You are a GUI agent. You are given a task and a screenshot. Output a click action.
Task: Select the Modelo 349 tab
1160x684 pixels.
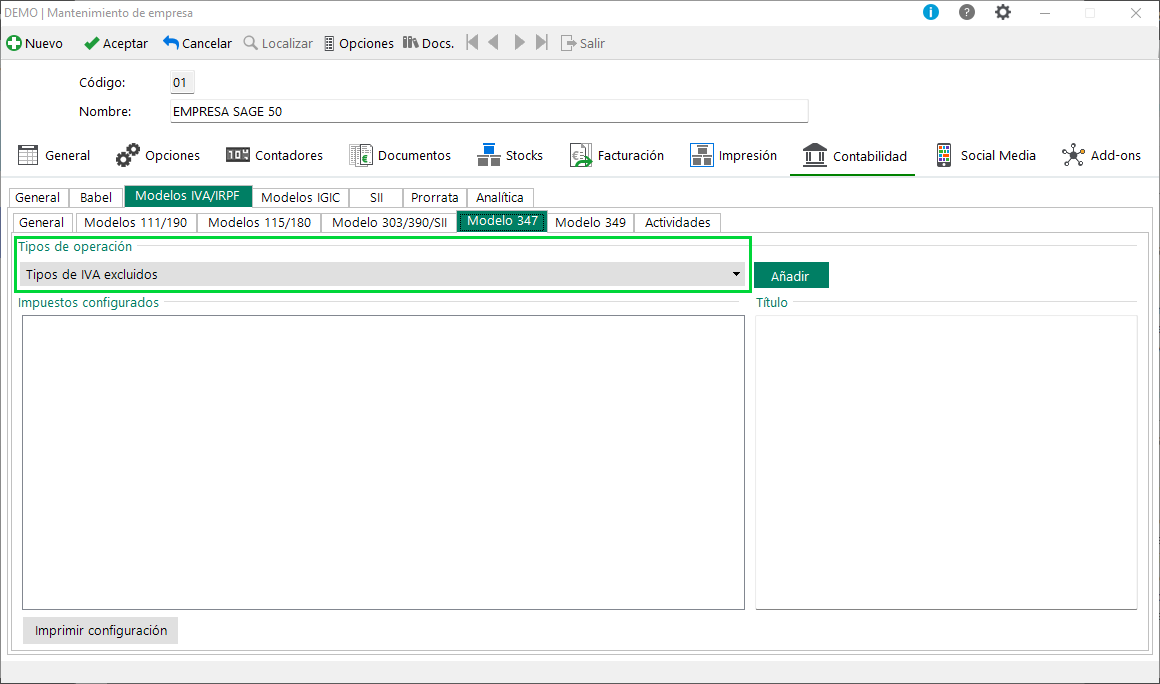tap(590, 223)
